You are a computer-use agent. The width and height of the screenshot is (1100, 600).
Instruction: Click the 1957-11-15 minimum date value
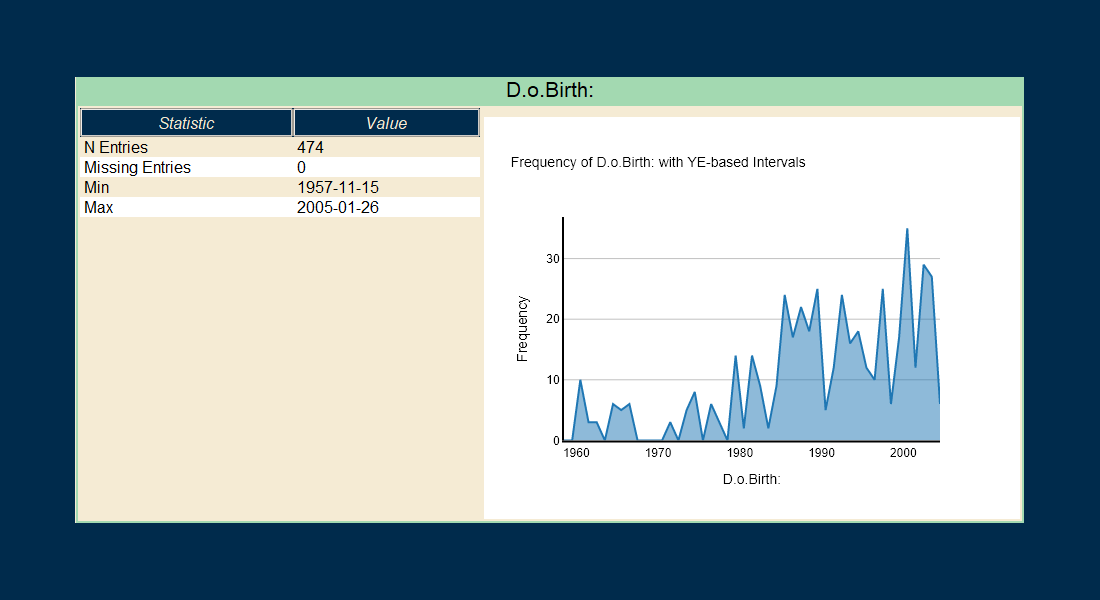pyautogui.click(x=338, y=187)
